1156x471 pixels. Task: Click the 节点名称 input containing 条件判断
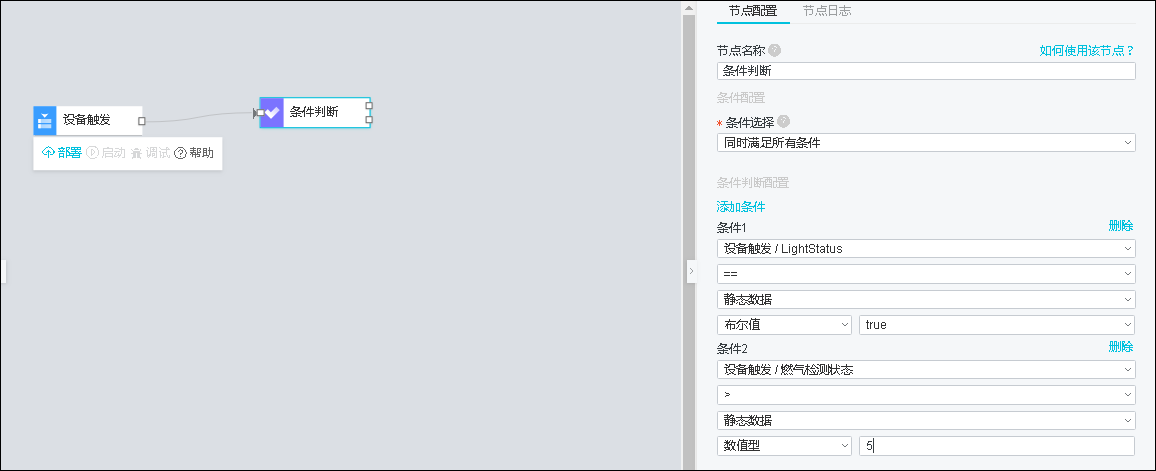(926, 71)
